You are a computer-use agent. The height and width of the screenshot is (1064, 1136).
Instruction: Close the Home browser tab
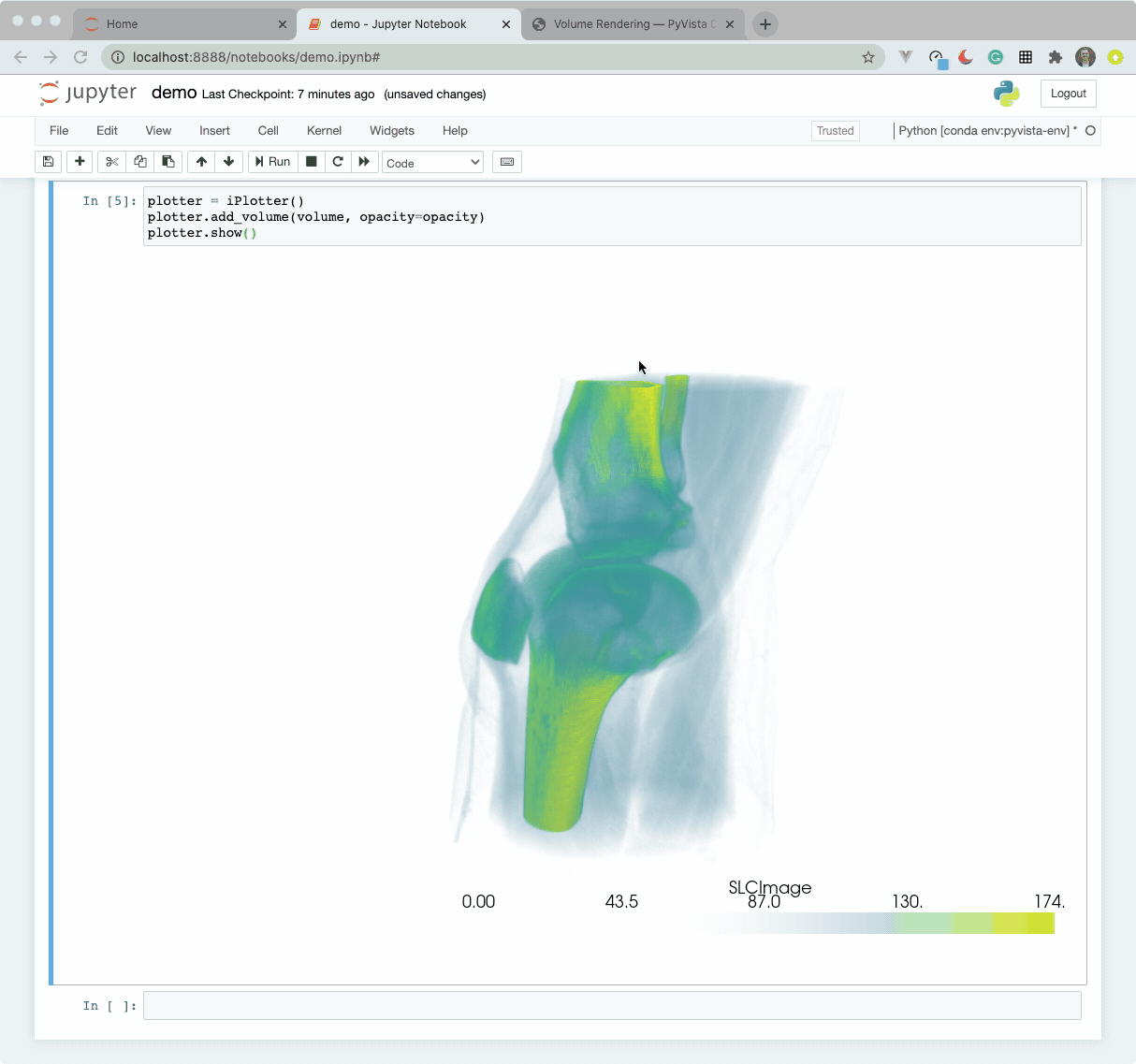pyautogui.click(x=283, y=24)
